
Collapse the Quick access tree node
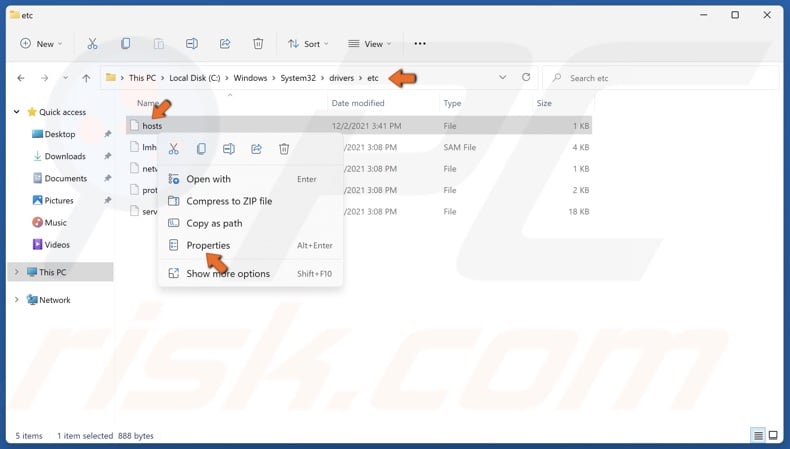pos(17,112)
